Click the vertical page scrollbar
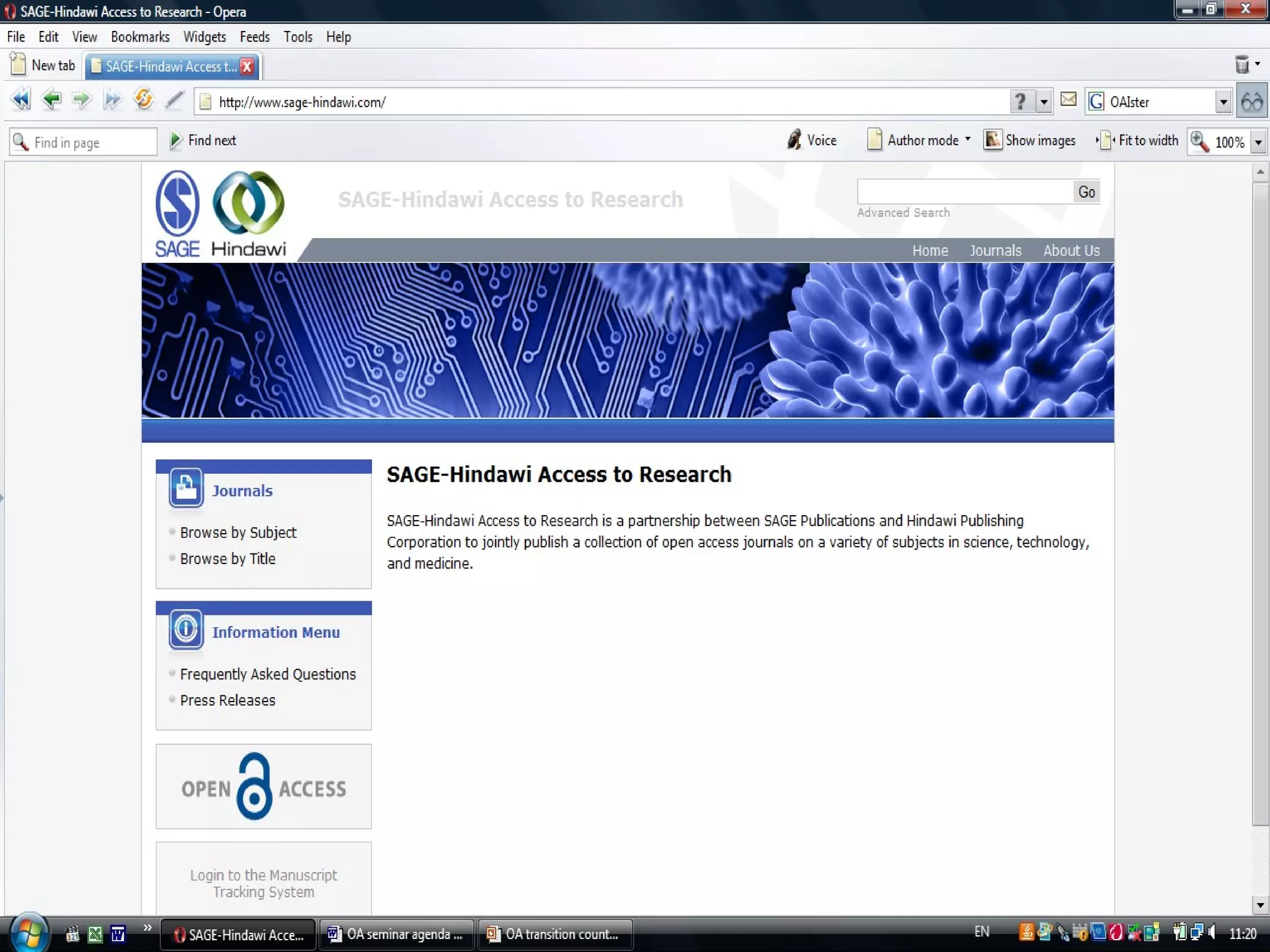The image size is (1270, 952). [x=1260, y=496]
